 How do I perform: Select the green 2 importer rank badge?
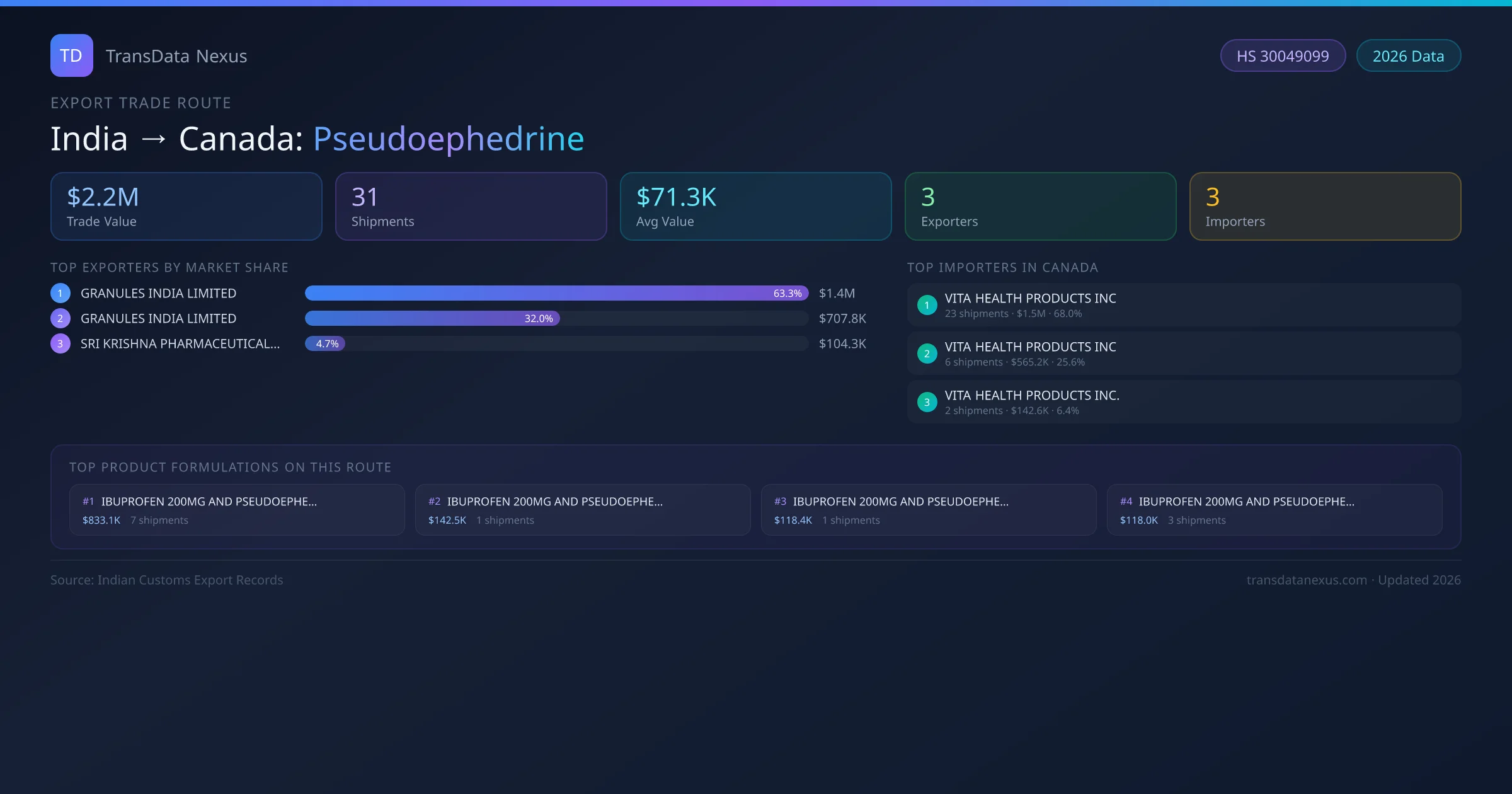(927, 354)
